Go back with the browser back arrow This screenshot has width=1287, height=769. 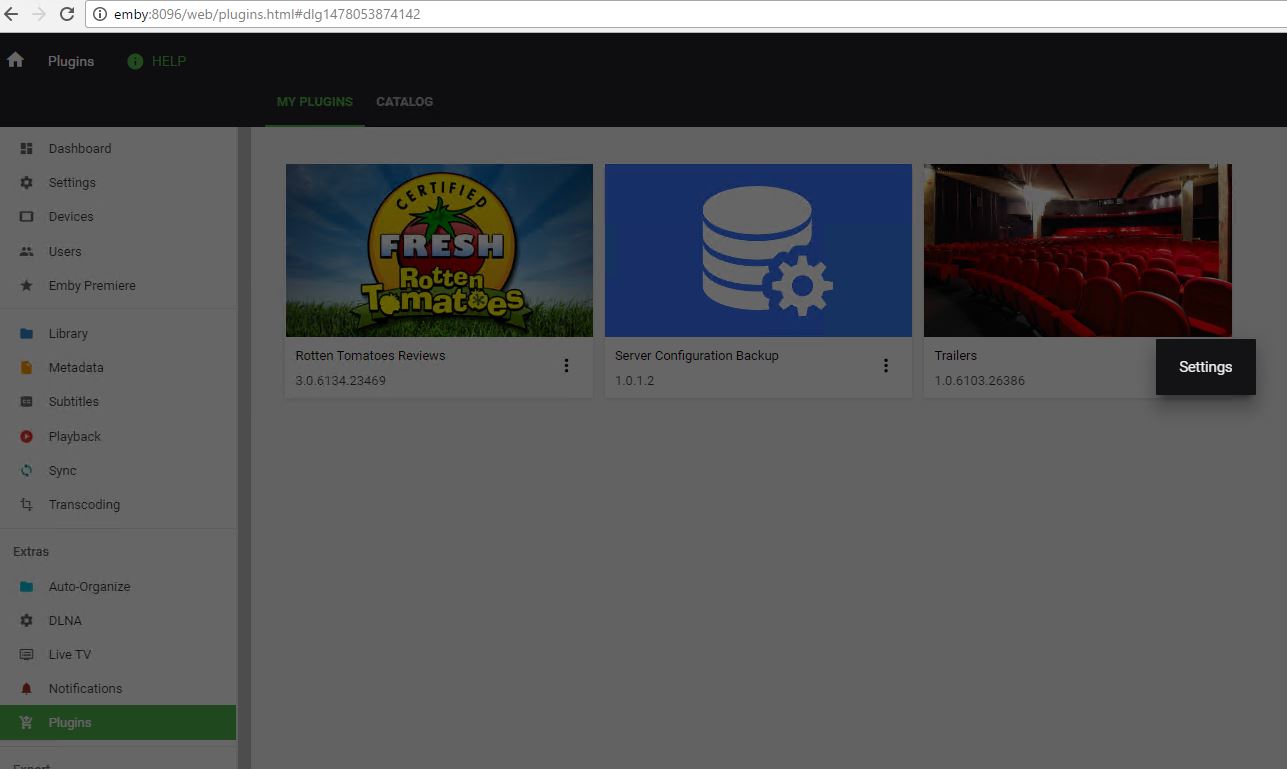pyautogui.click(x=12, y=15)
